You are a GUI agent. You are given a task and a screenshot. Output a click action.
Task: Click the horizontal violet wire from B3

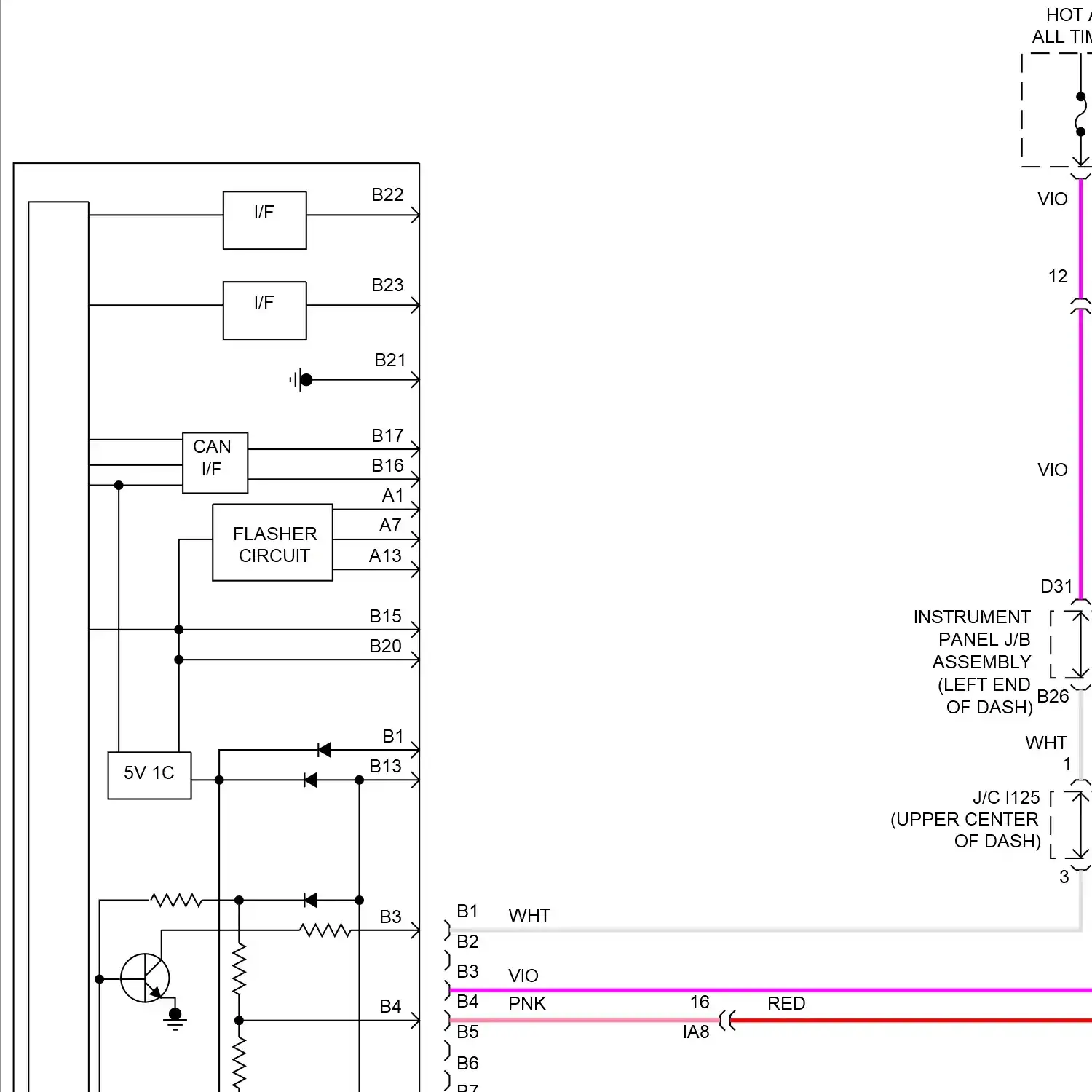tap(771, 990)
